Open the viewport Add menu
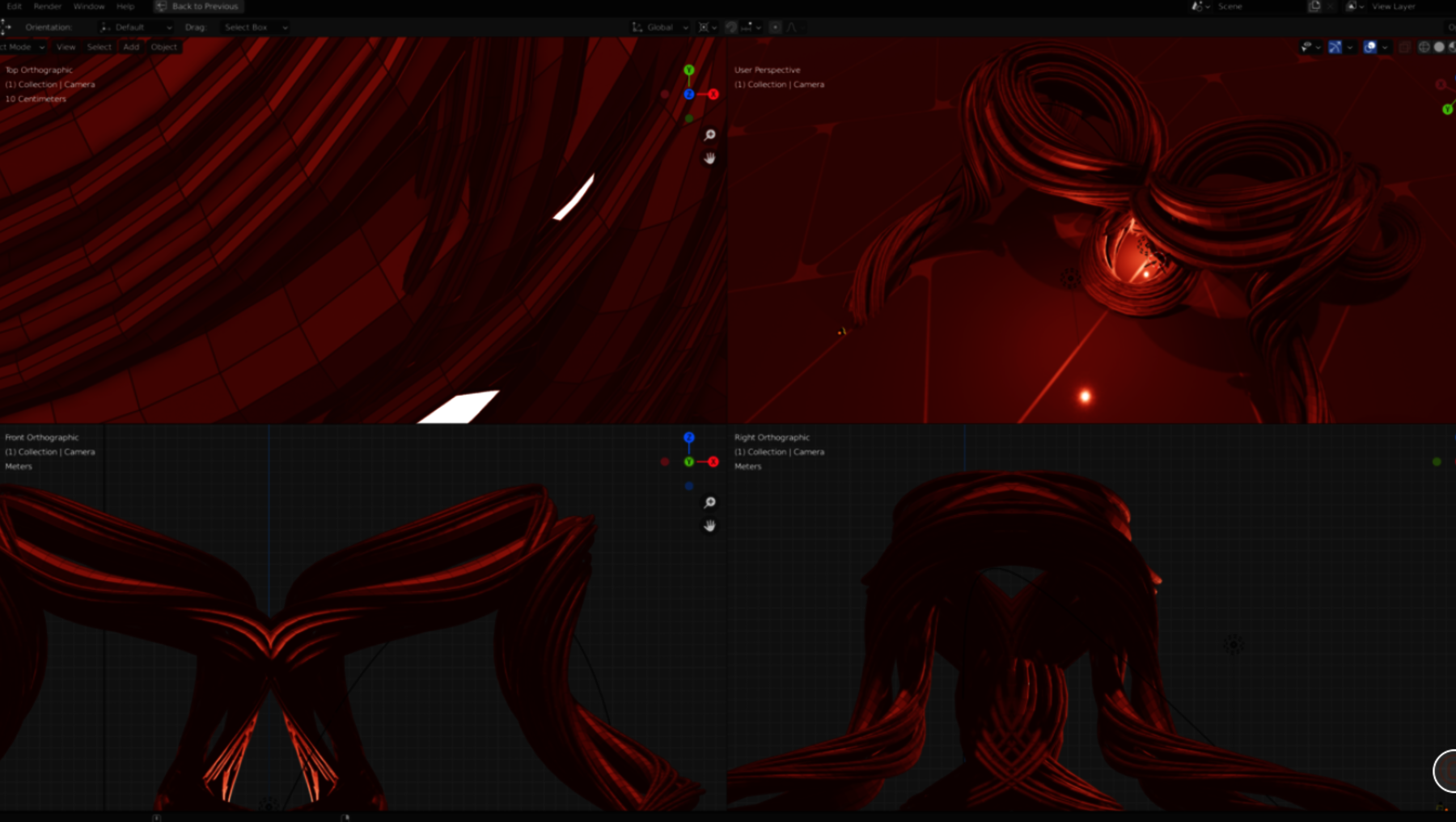Screen dimensions: 1456x822 point(131,47)
